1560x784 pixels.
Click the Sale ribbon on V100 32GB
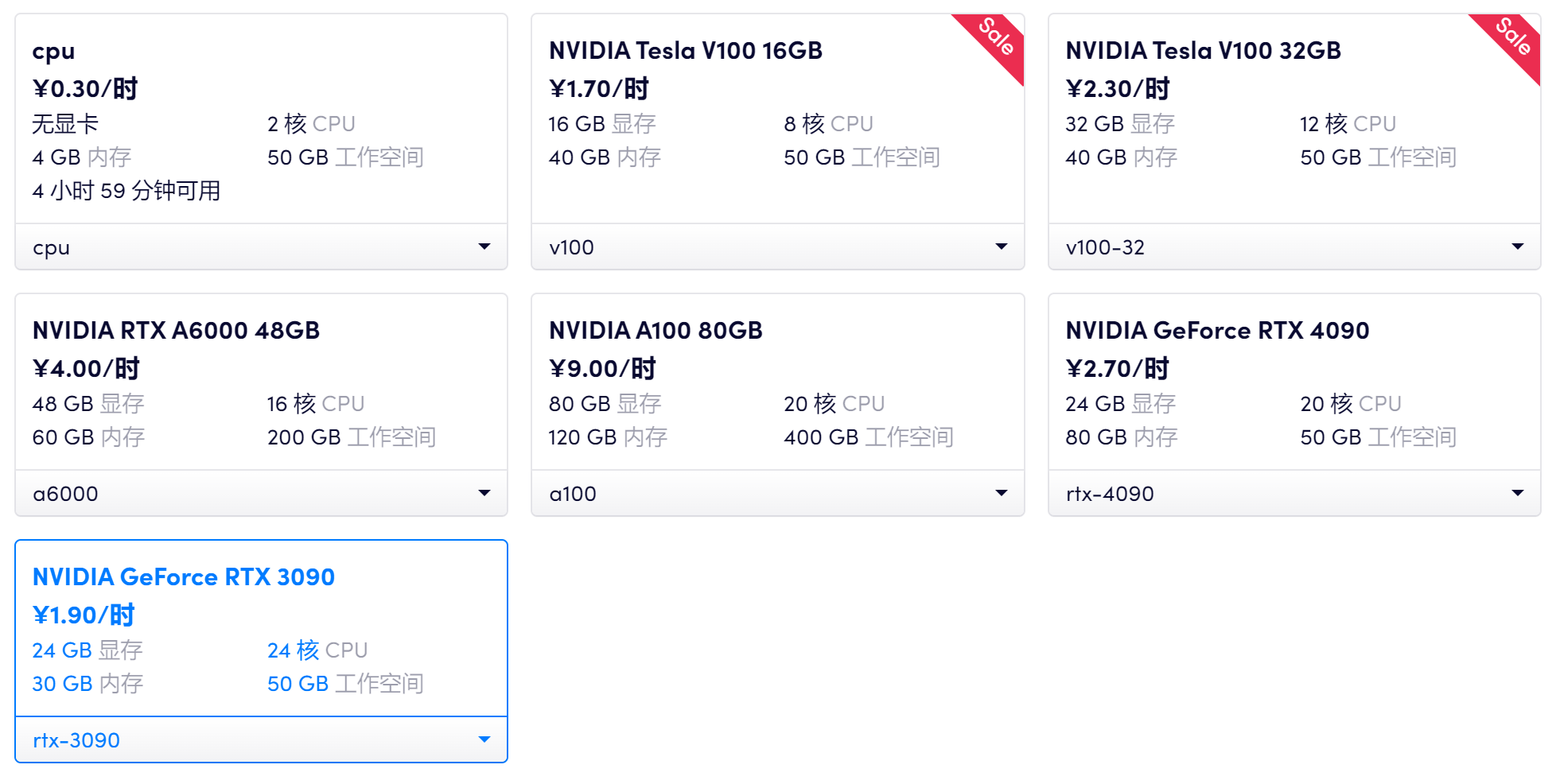(1512, 38)
